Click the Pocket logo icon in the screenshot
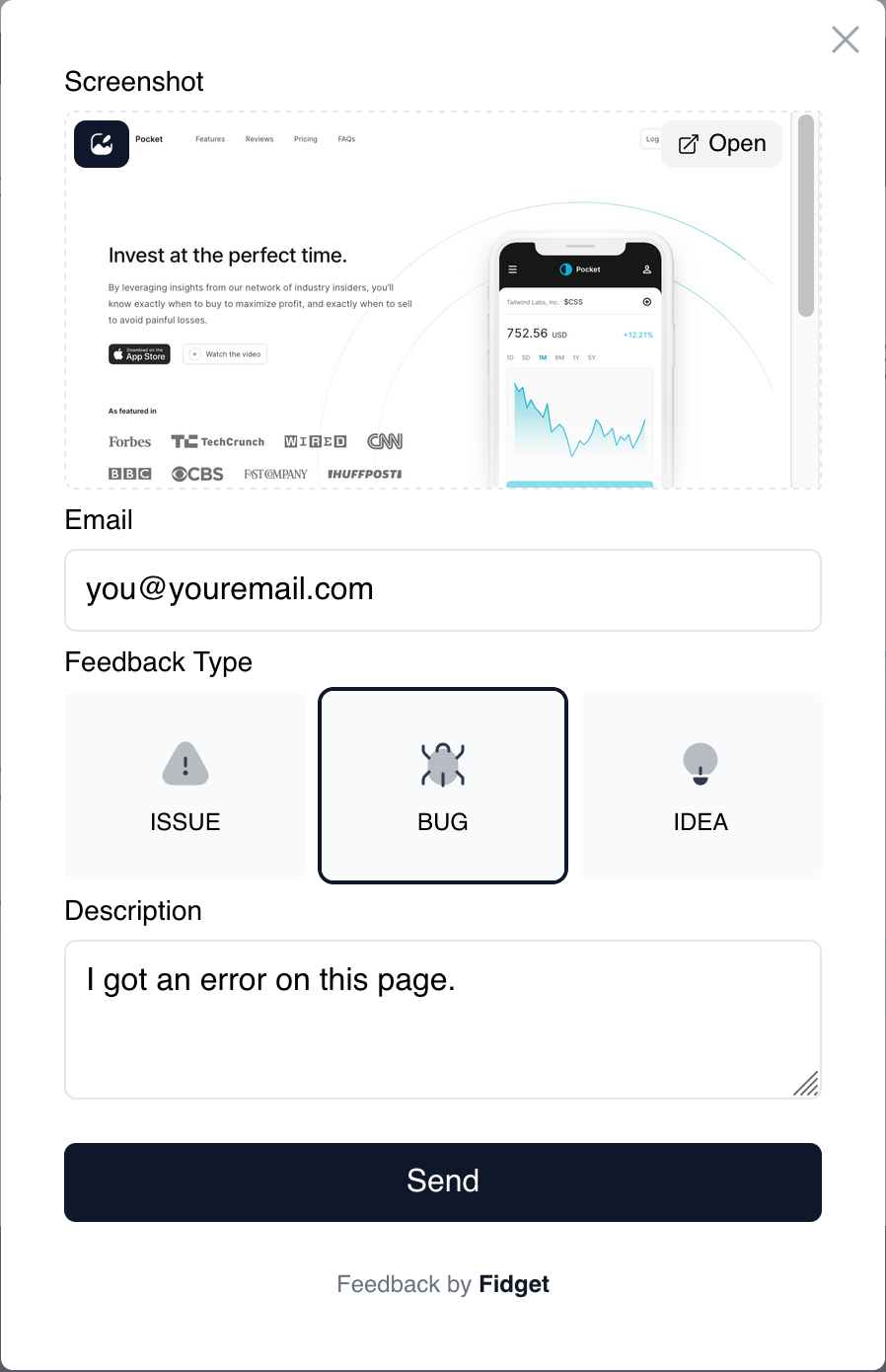This screenshot has height=1372, width=886. pos(102,144)
